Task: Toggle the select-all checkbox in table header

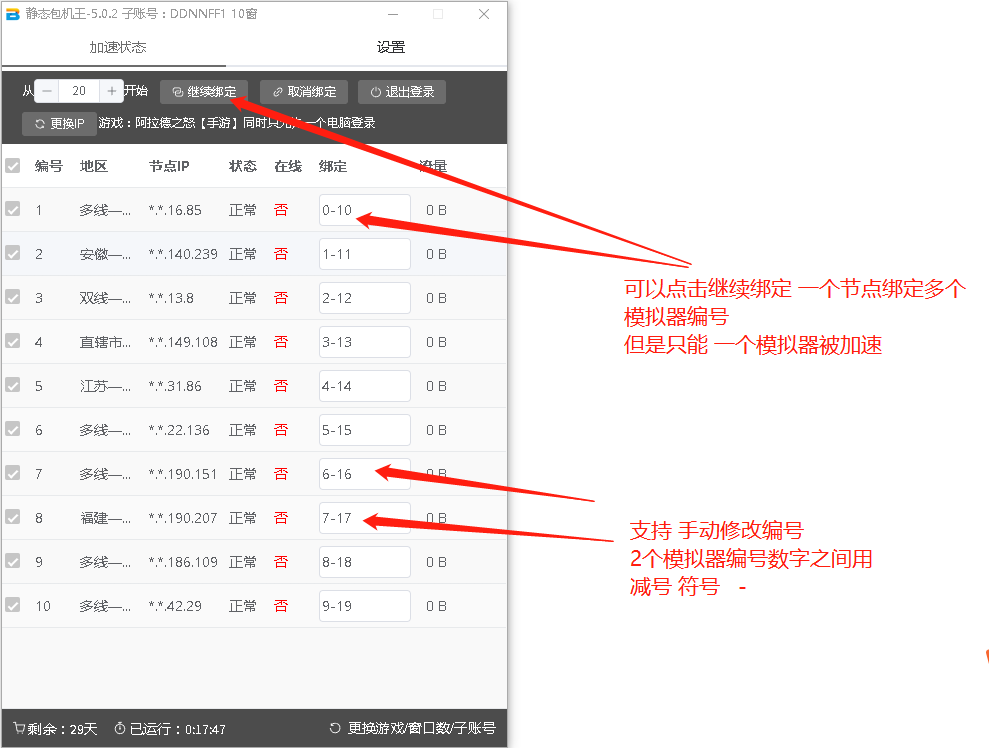Action: tap(13, 166)
